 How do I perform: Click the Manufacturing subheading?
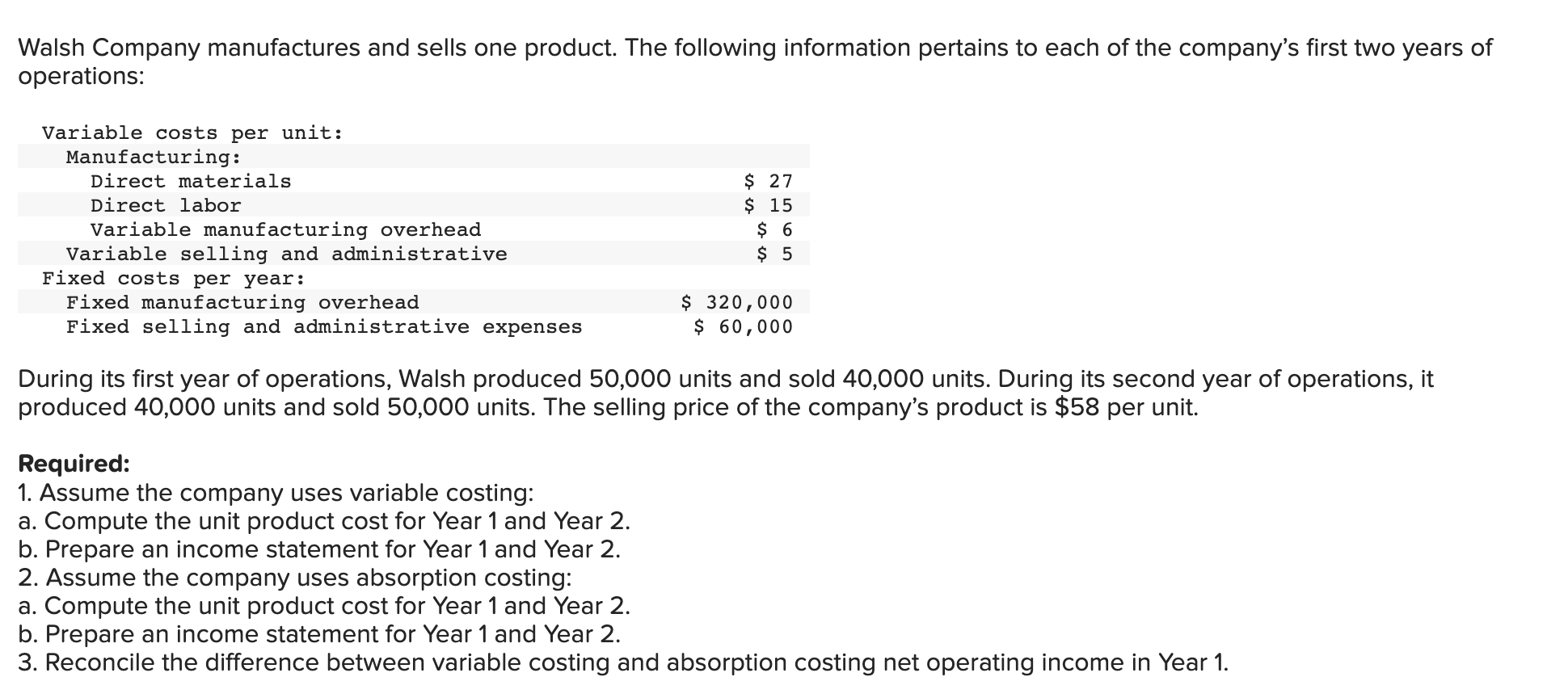(154, 157)
